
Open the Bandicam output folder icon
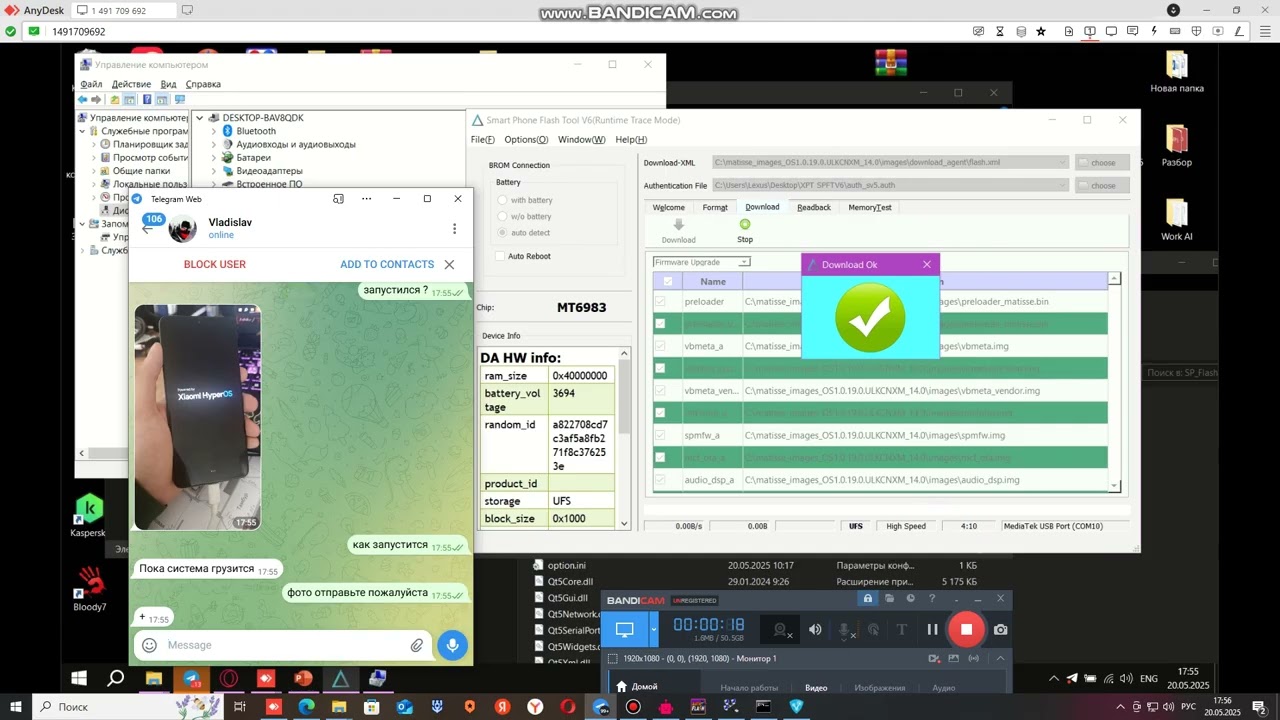[x=889, y=599]
